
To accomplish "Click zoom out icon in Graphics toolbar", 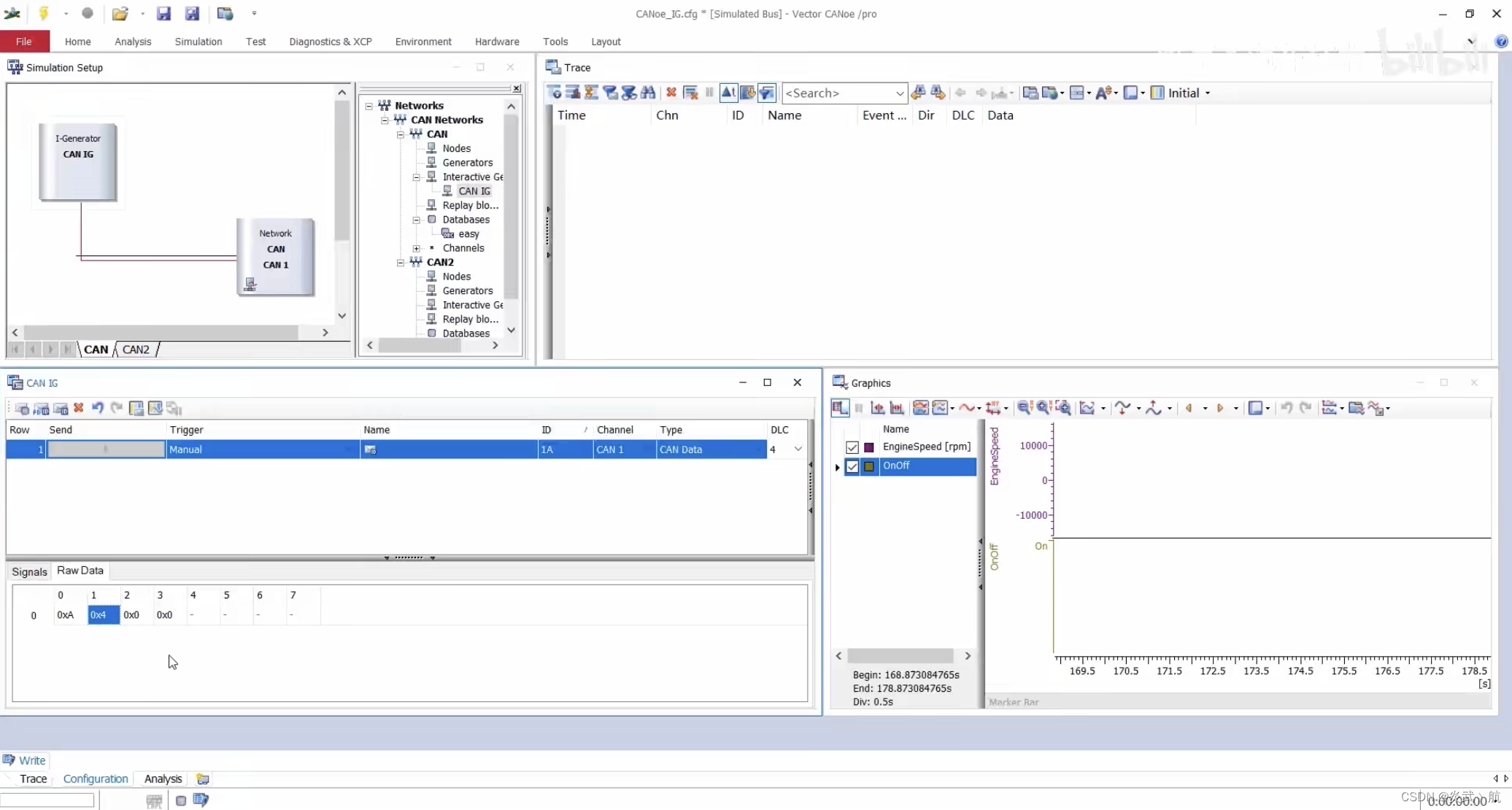I will pos(1024,408).
